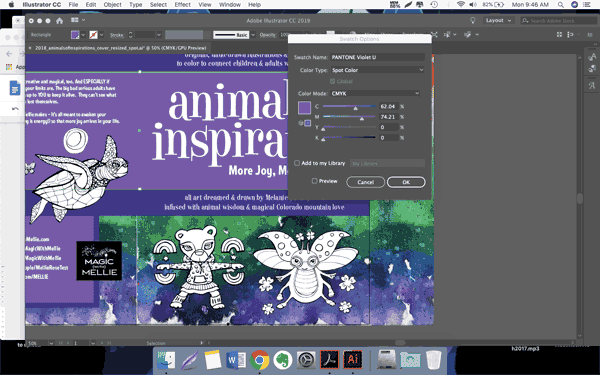This screenshot has width=600, height=375.
Task: Open the Help menu
Action: pos(254,5)
